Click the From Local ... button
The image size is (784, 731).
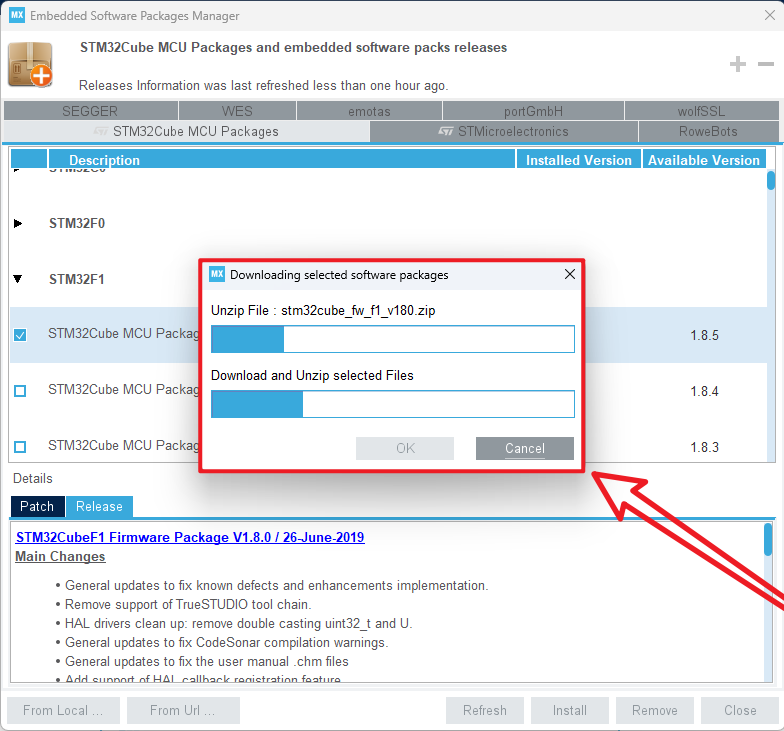(64, 710)
